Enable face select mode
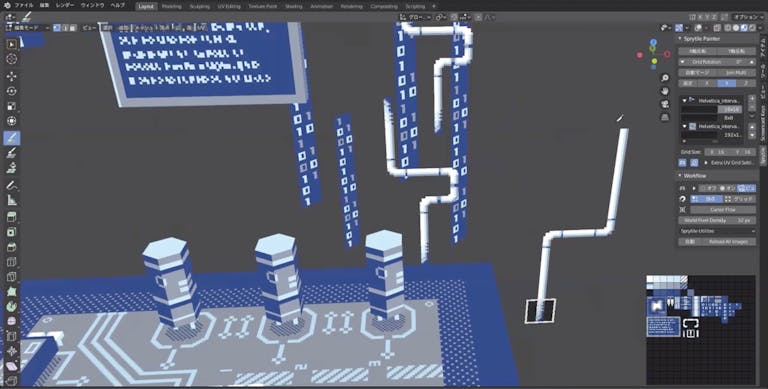 point(72,28)
